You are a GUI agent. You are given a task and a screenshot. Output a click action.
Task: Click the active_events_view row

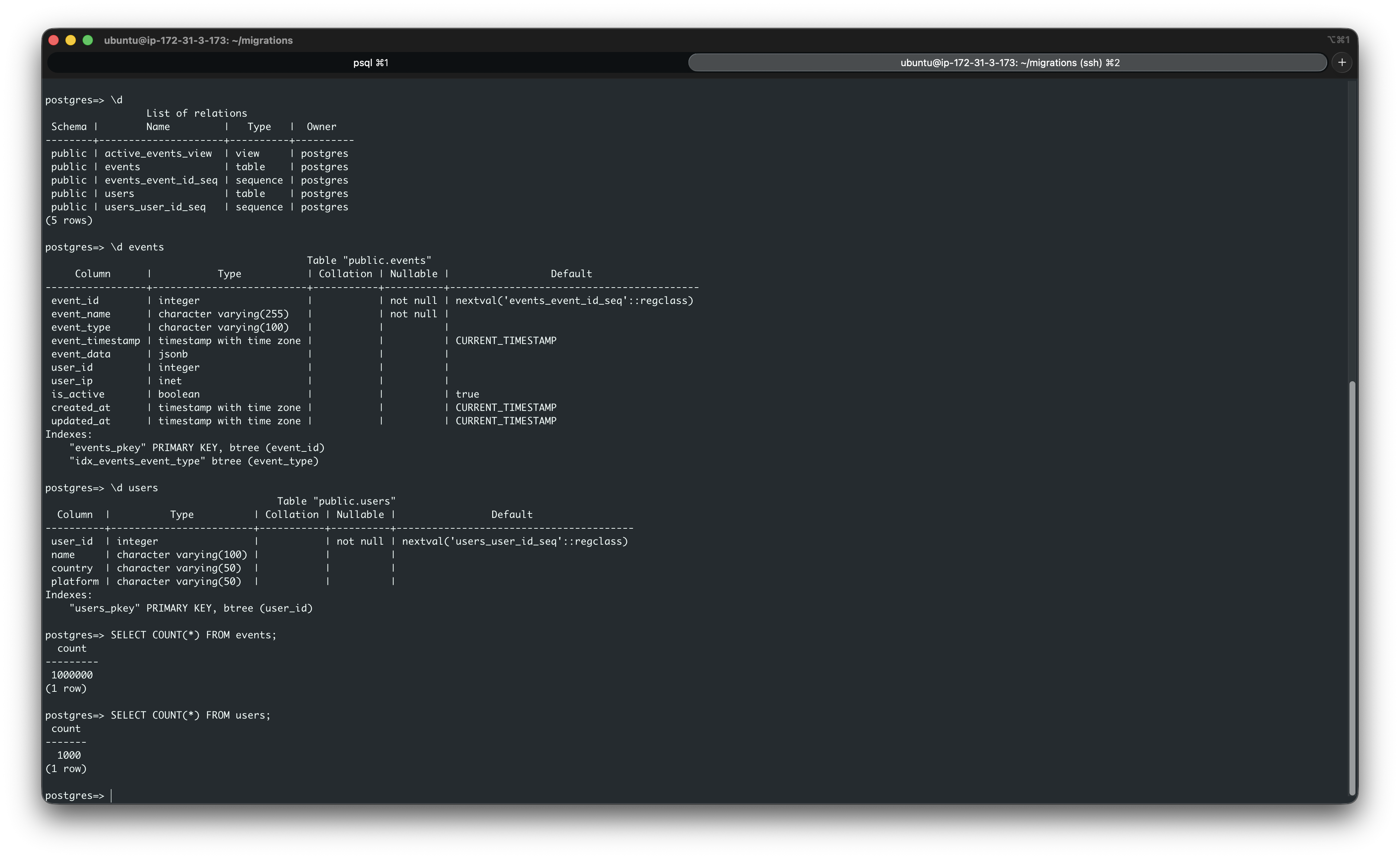pos(158,153)
